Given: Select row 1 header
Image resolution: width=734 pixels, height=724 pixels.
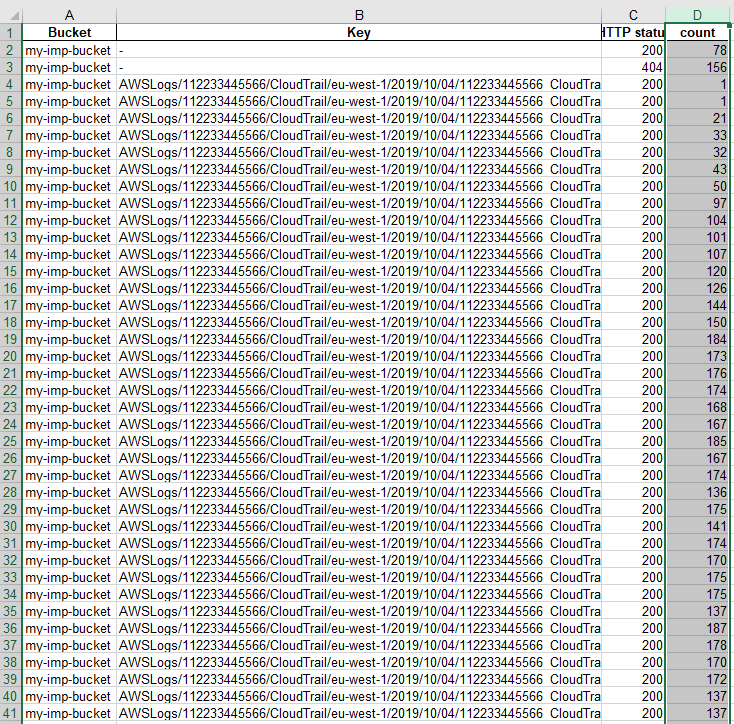Looking at the screenshot, I should point(10,33).
